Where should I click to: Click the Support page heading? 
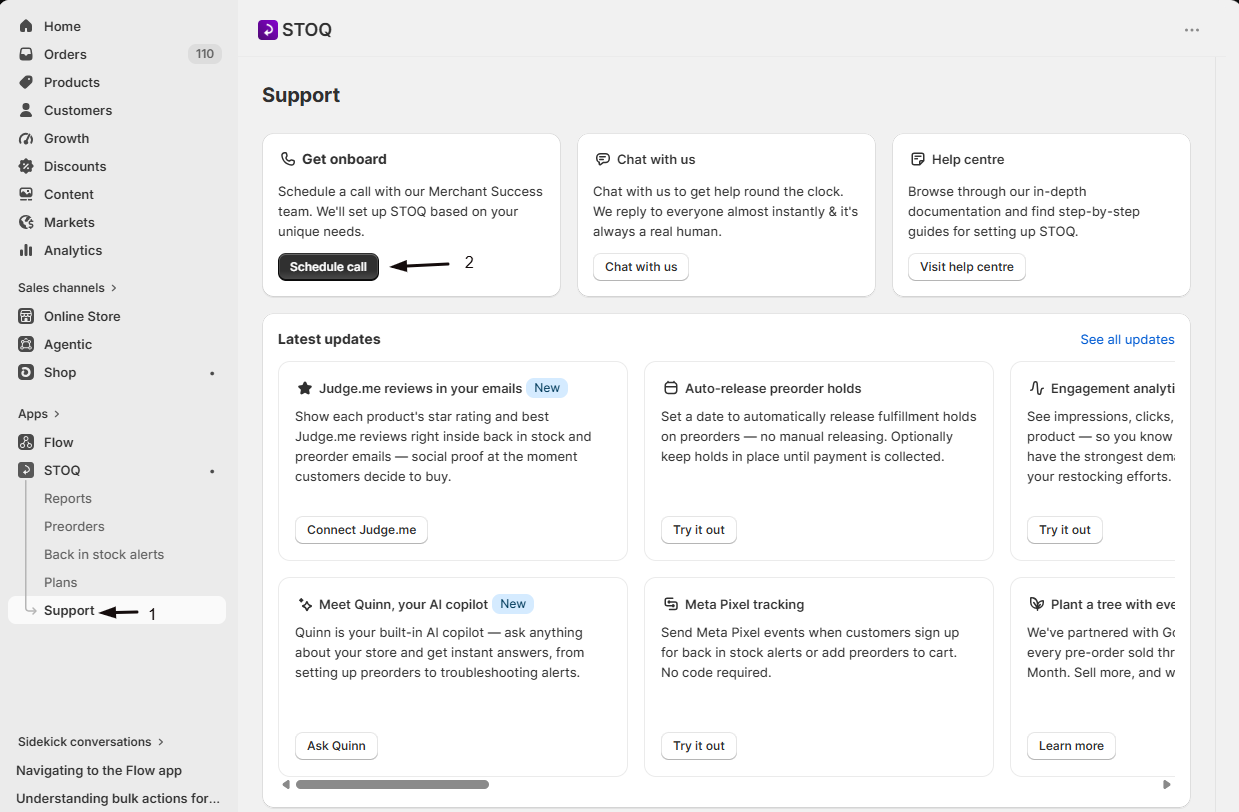301,95
